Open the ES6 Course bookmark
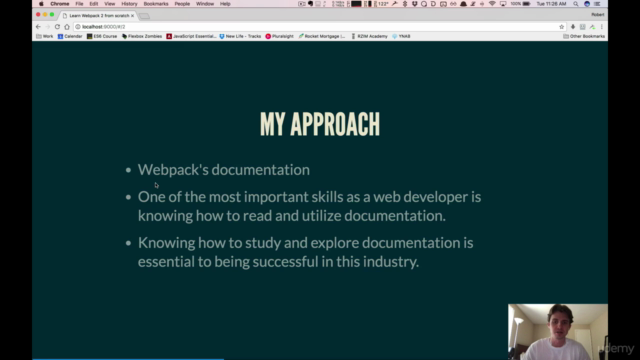Viewport: 640px width, 360px height. [102, 36]
